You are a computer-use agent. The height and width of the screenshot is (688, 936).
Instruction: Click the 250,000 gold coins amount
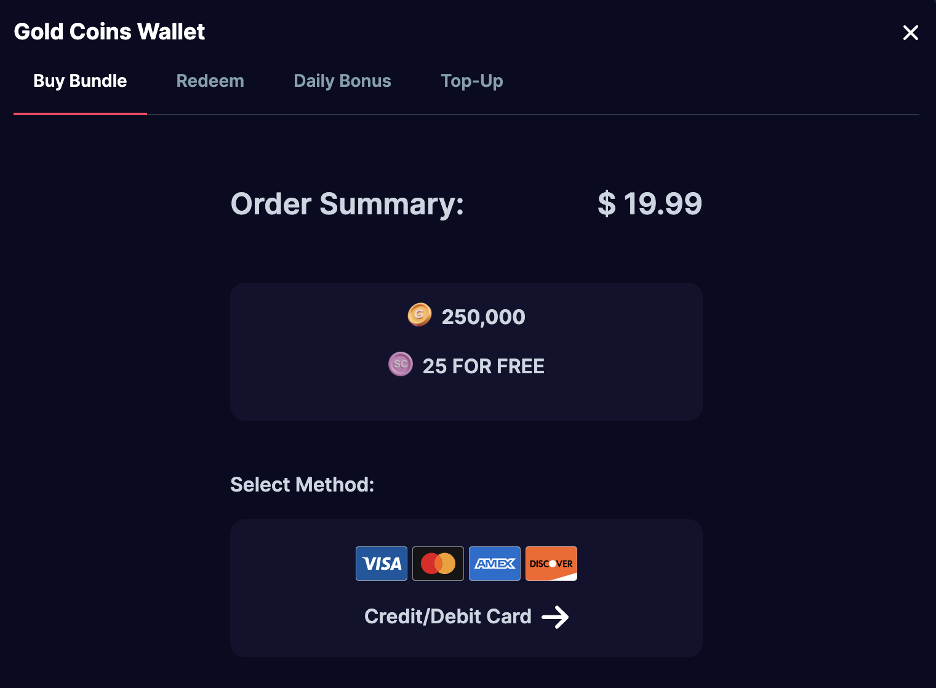[x=483, y=316]
